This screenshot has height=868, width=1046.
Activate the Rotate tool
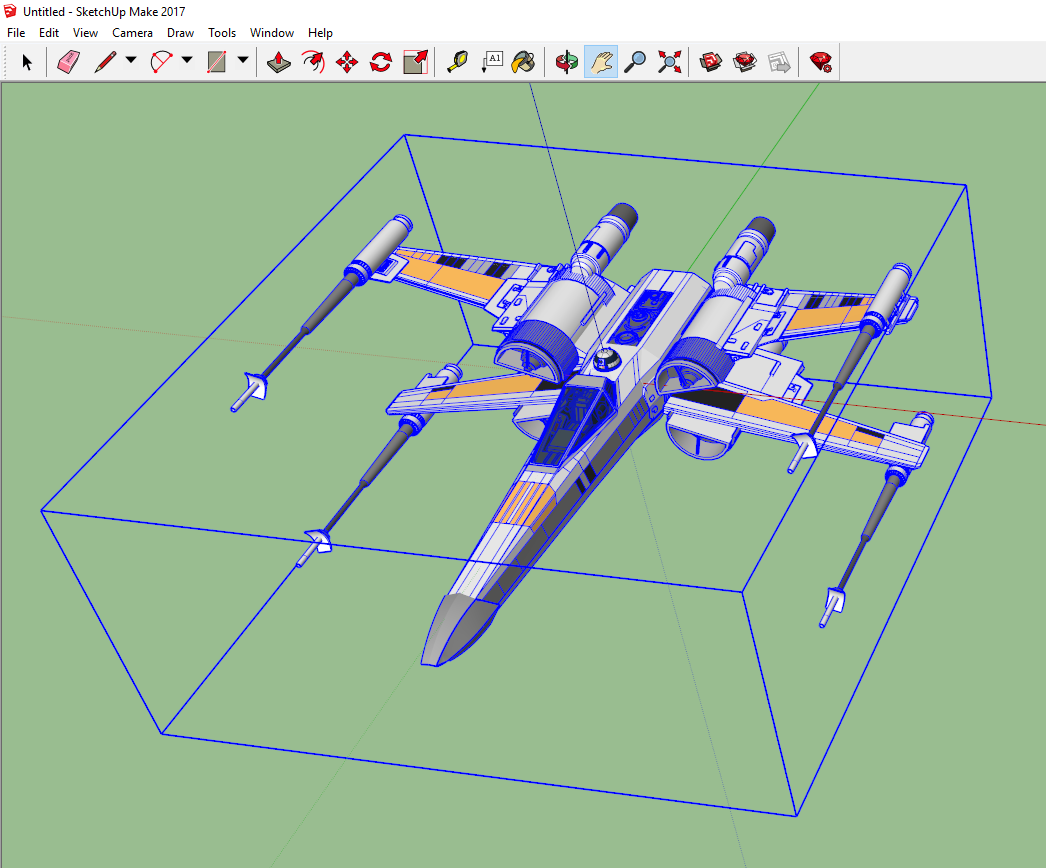click(381, 62)
